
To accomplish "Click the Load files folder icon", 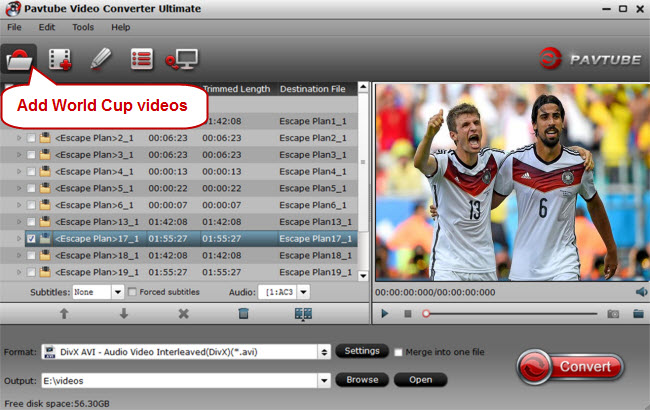I will (x=19, y=59).
